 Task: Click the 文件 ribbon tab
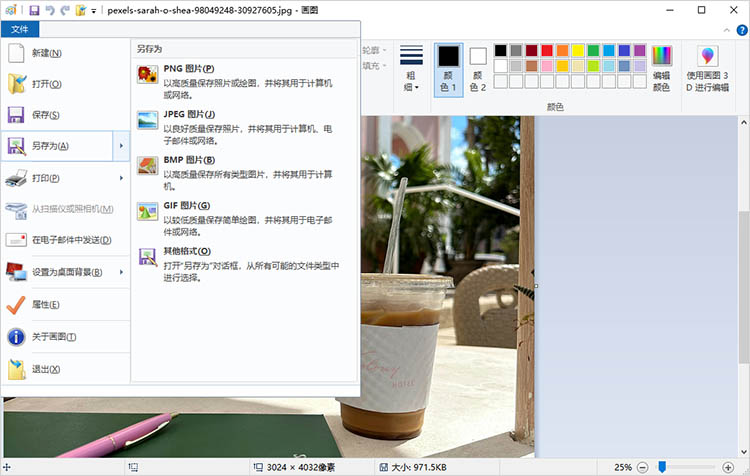tap(20, 29)
